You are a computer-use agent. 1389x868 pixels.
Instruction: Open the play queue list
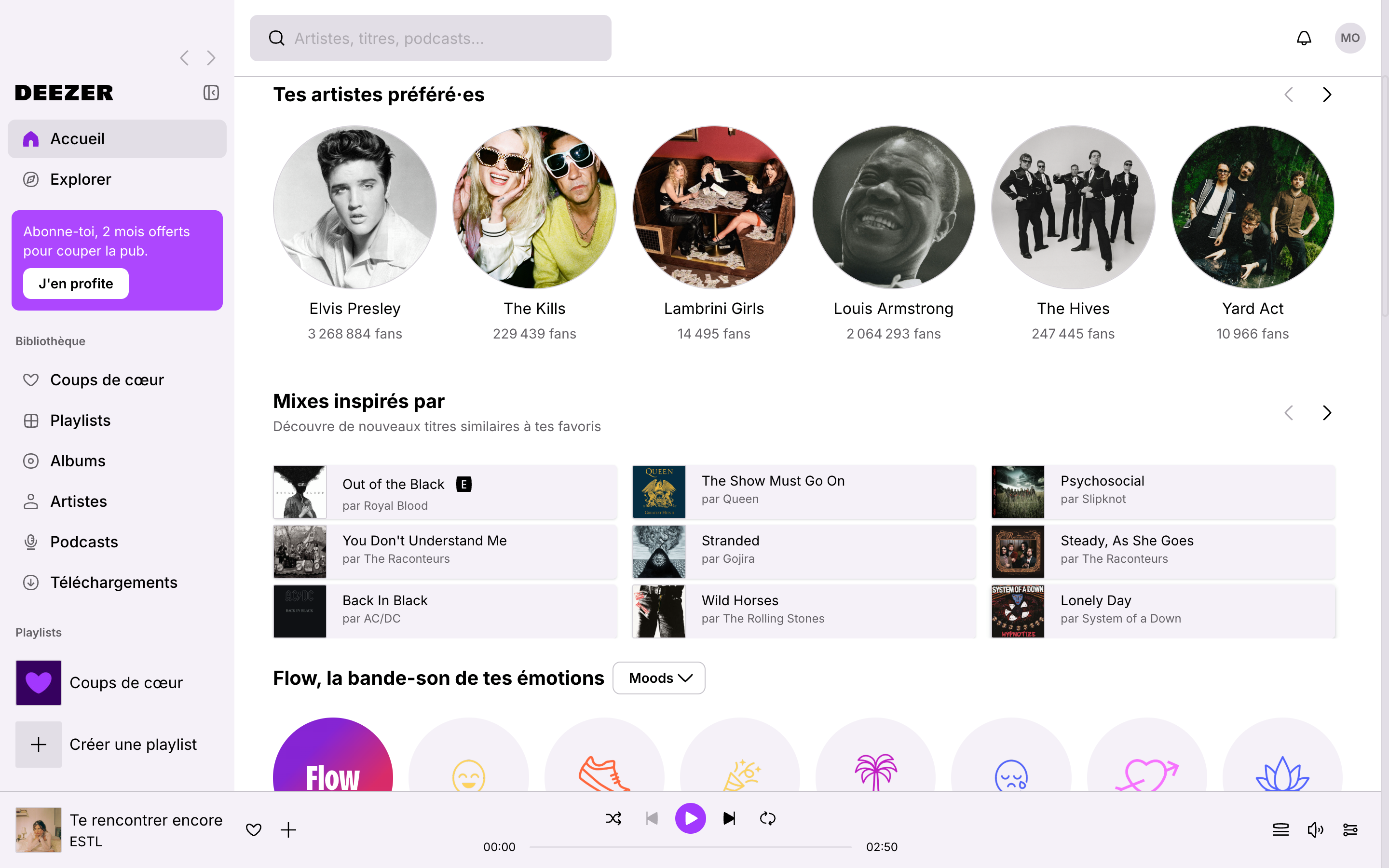1280,829
